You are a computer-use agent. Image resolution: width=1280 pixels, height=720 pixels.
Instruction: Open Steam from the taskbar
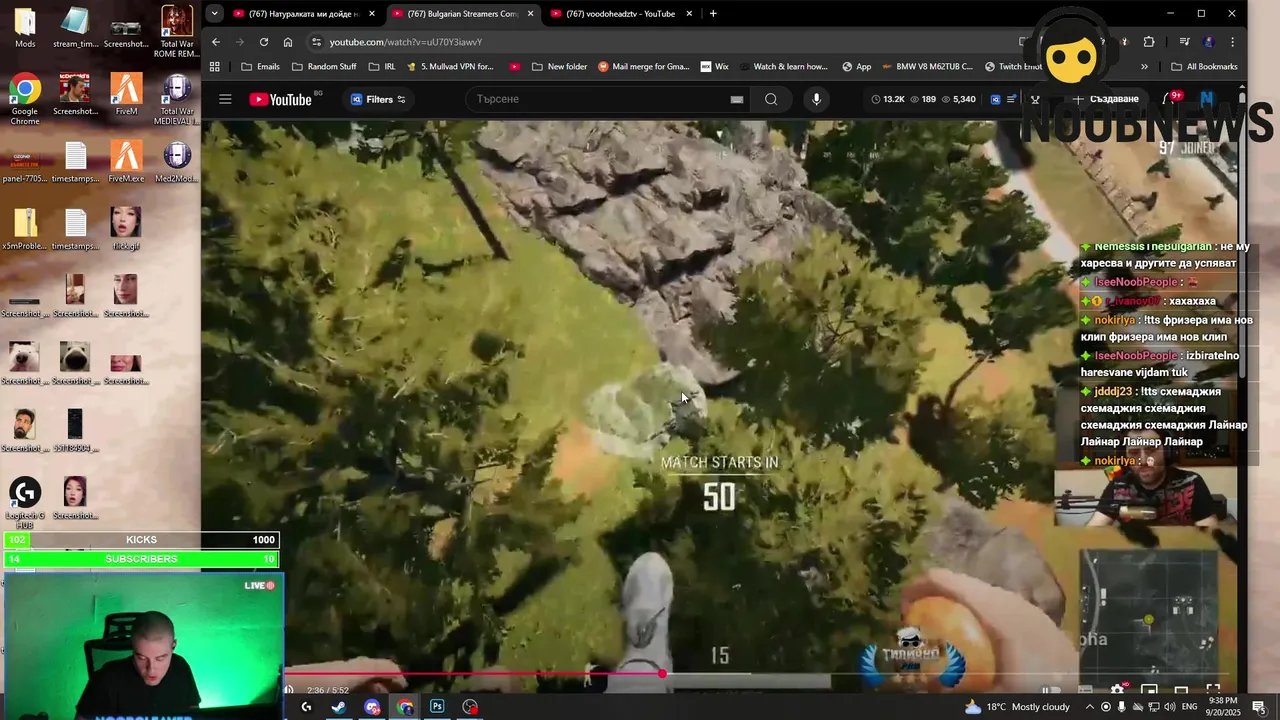pos(339,707)
